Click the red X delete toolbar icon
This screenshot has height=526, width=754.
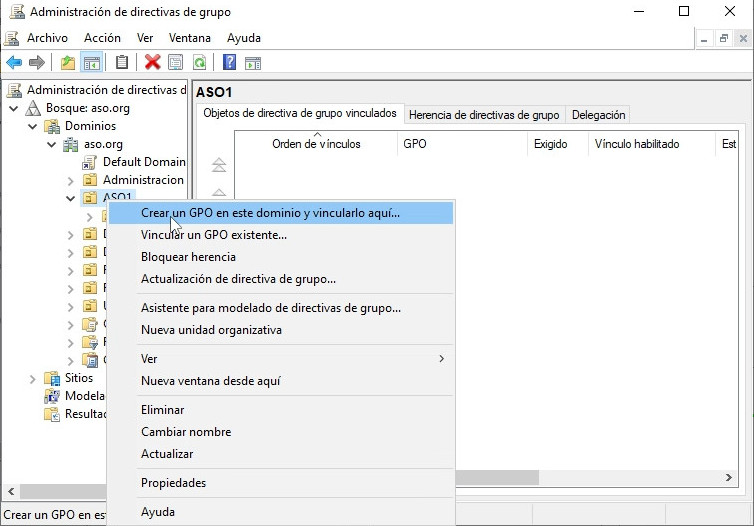(x=152, y=62)
